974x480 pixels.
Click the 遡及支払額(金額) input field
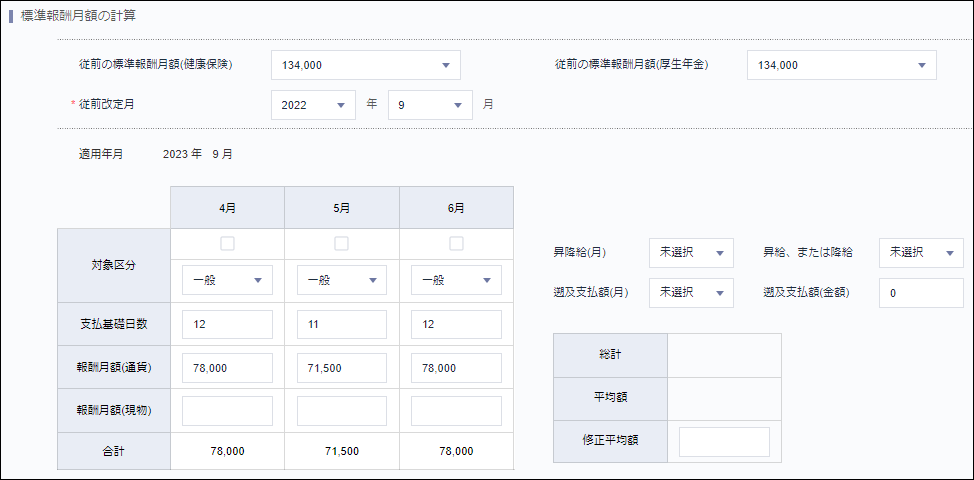(920, 293)
